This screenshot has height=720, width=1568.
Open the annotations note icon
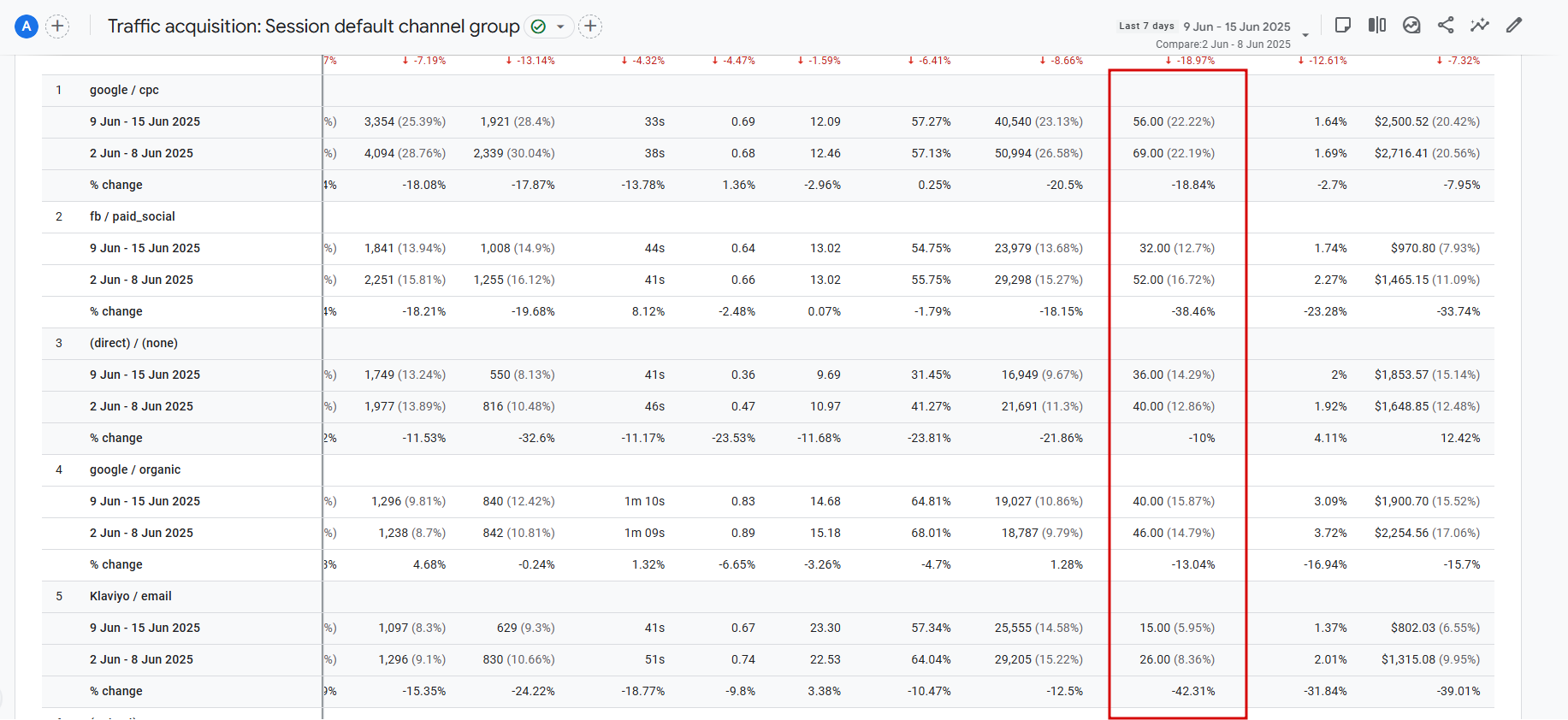click(1343, 25)
